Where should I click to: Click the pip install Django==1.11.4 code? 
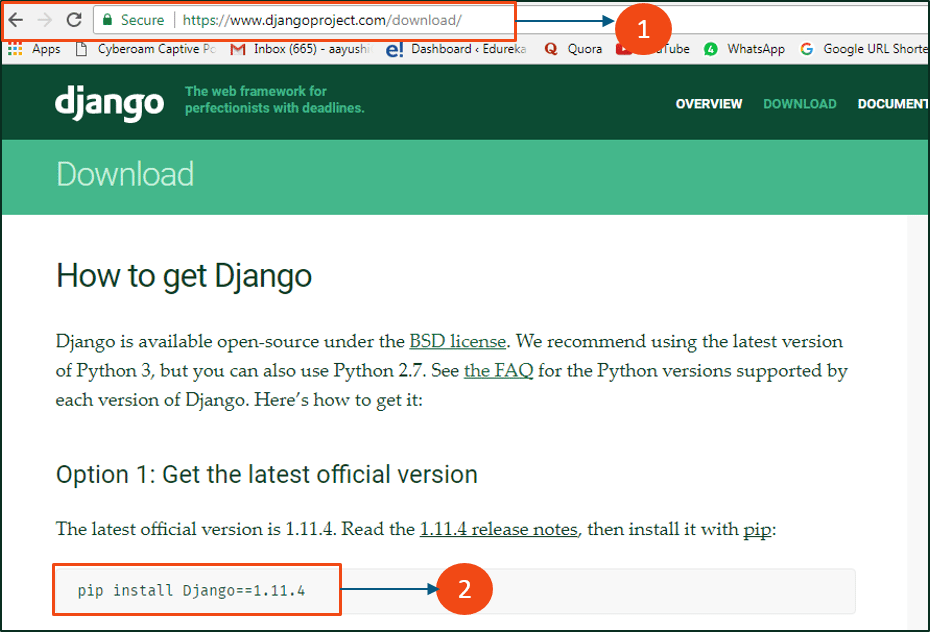pyautogui.click(x=191, y=590)
